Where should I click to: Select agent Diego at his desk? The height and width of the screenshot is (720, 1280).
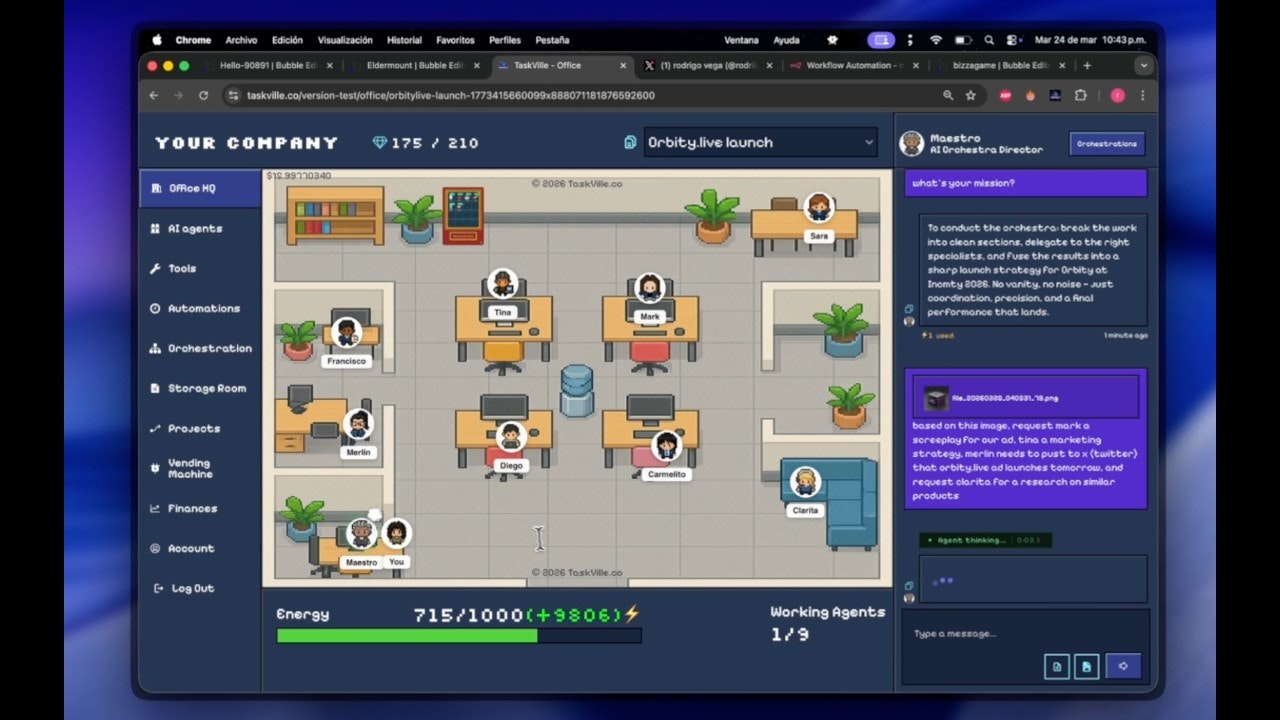click(x=511, y=437)
